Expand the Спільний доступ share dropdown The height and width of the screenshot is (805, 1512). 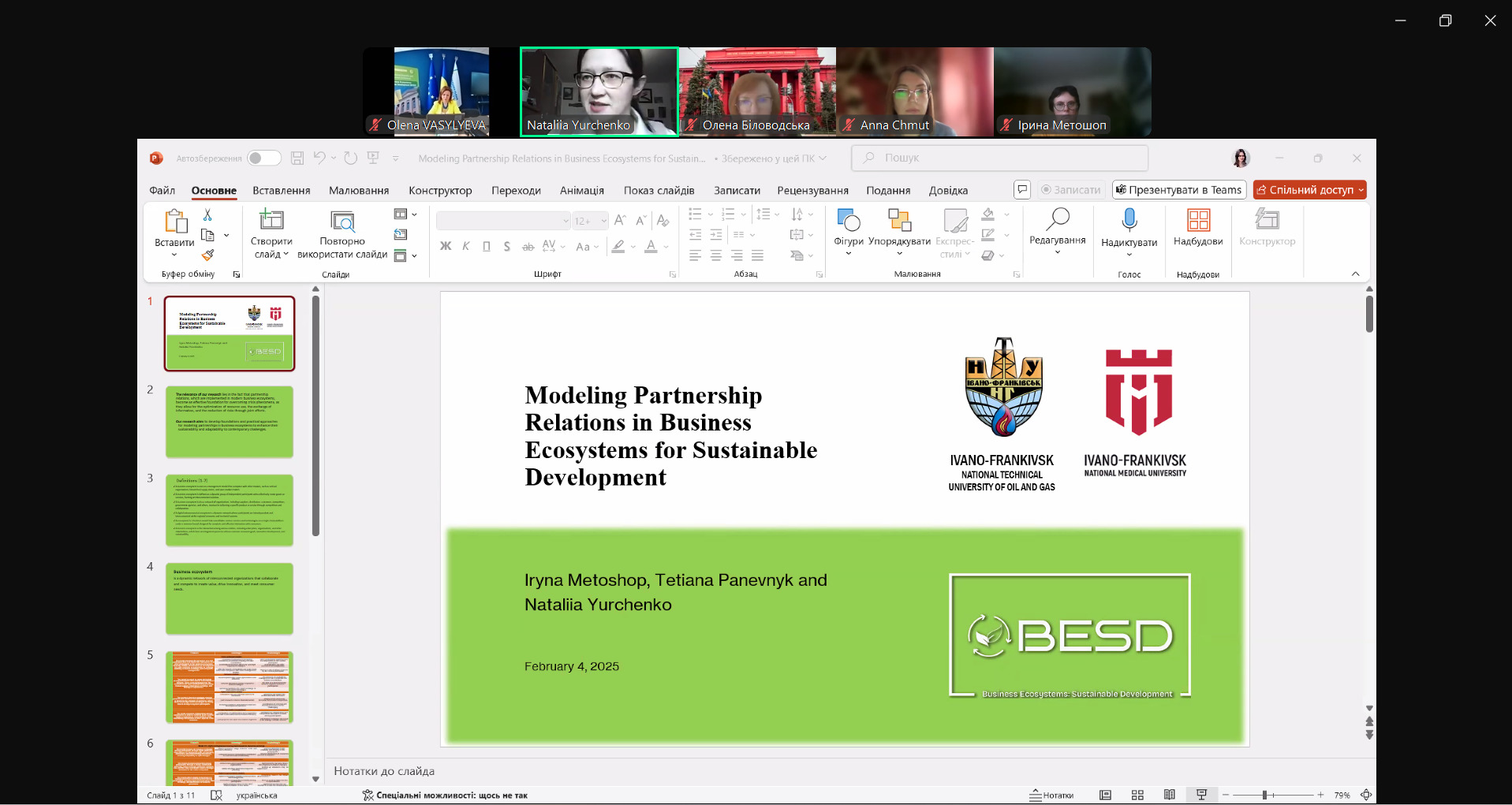(1361, 190)
